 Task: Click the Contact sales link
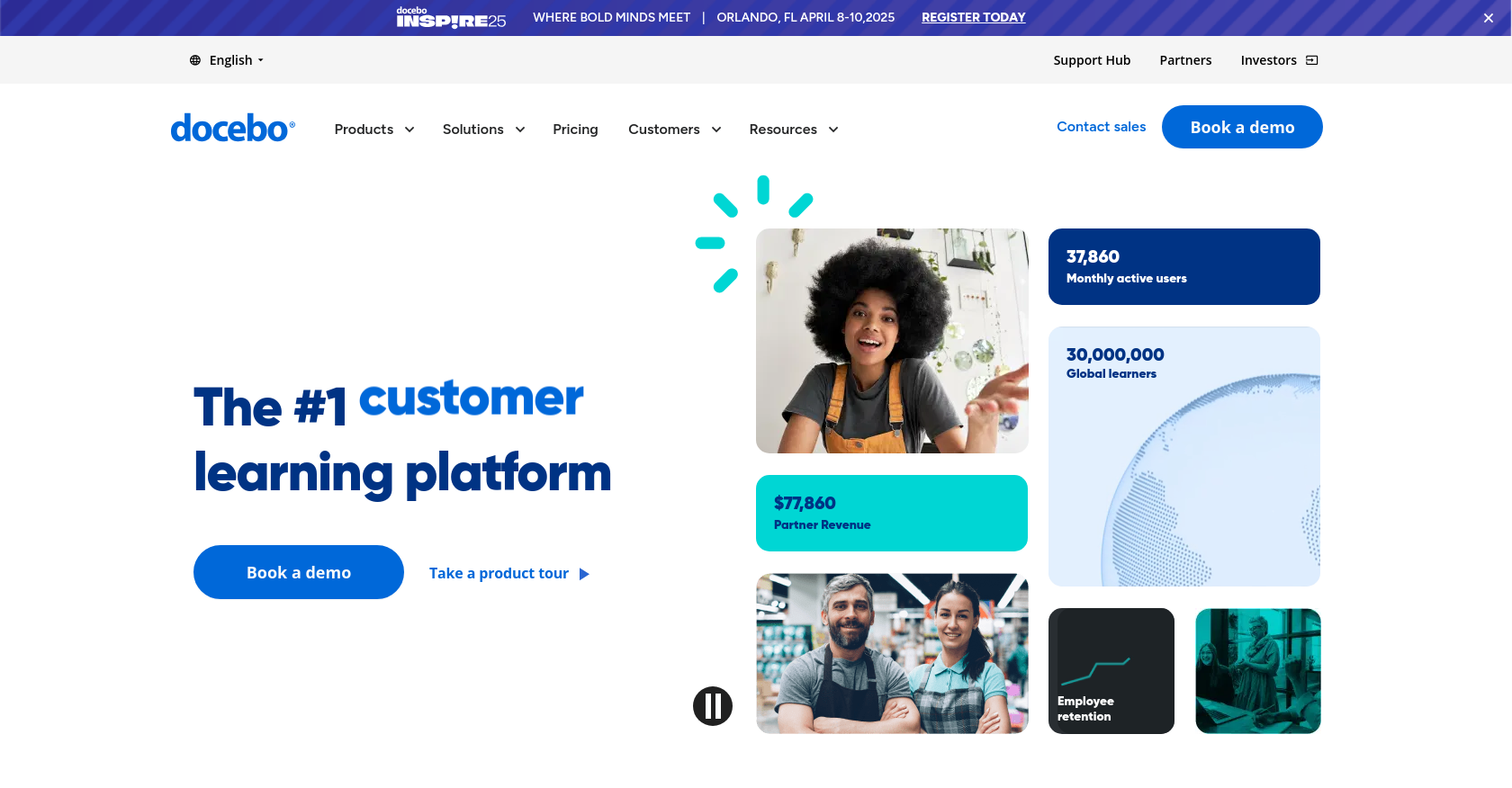pyautogui.click(x=1101, y=127)
